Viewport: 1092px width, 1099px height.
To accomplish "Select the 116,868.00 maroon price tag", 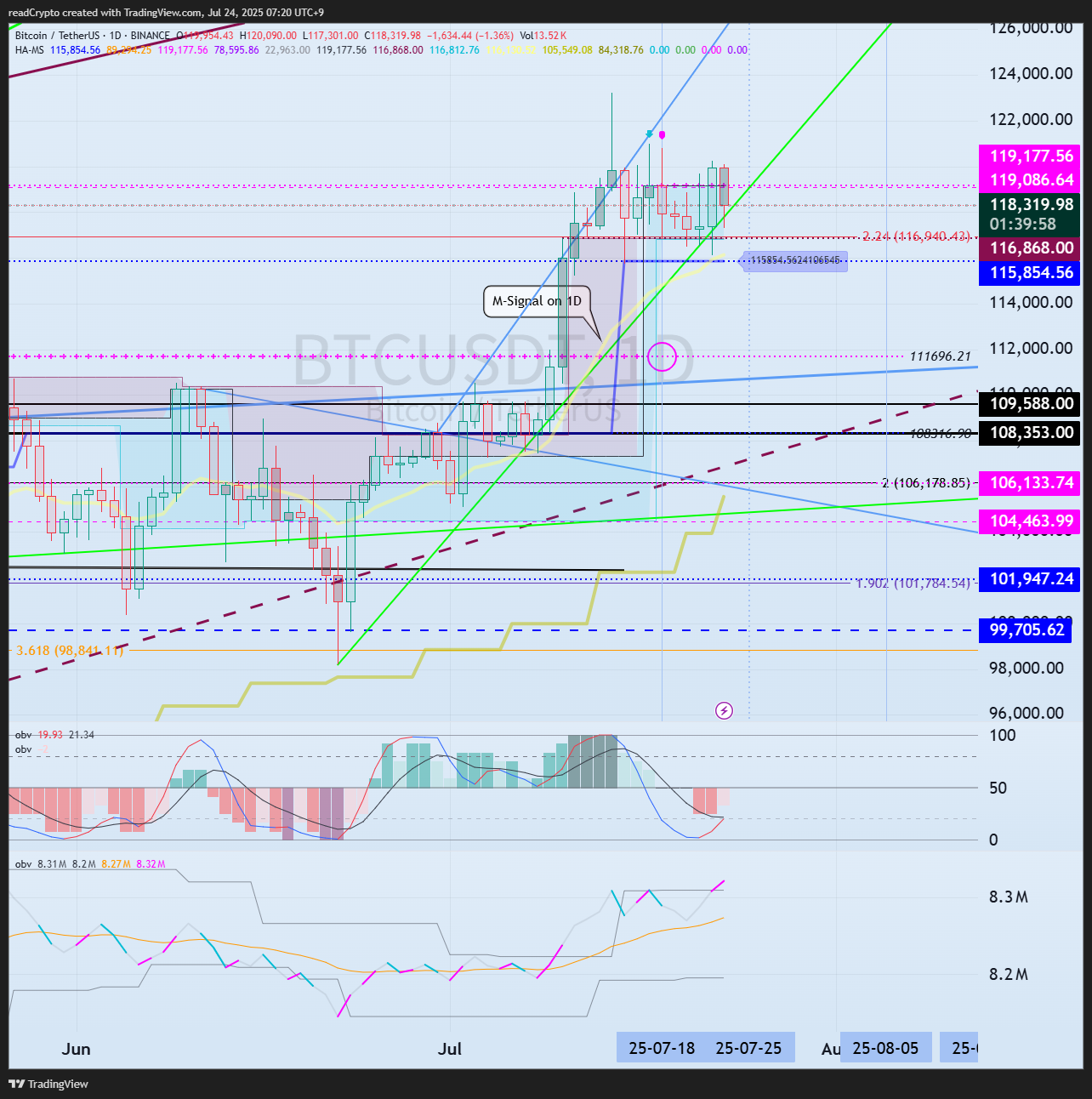I will click(1031, 248).
